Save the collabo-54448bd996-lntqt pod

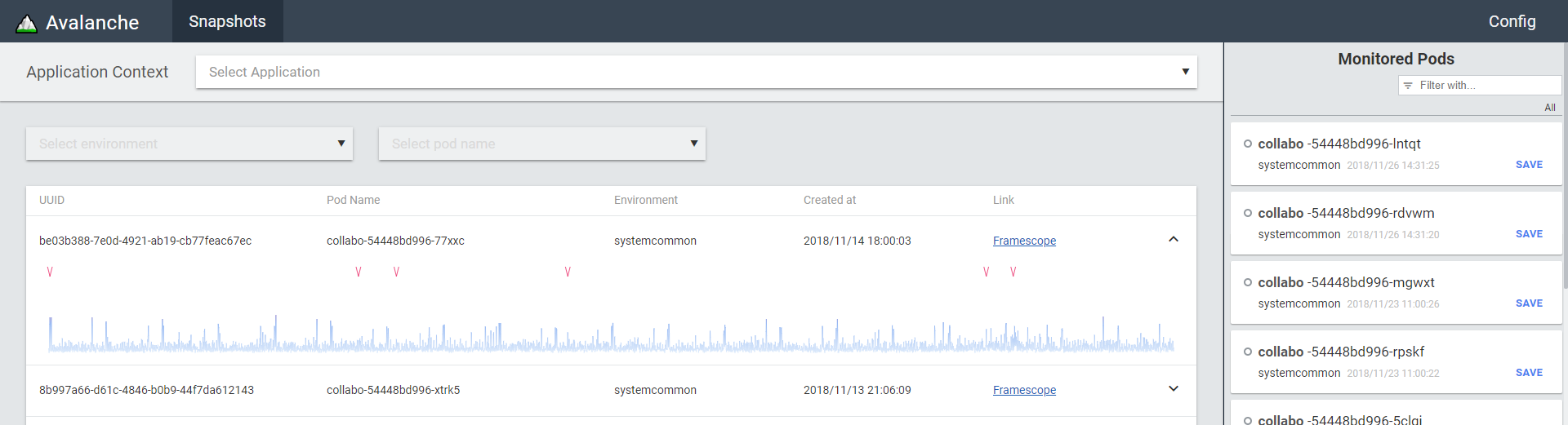[1529, 165]
